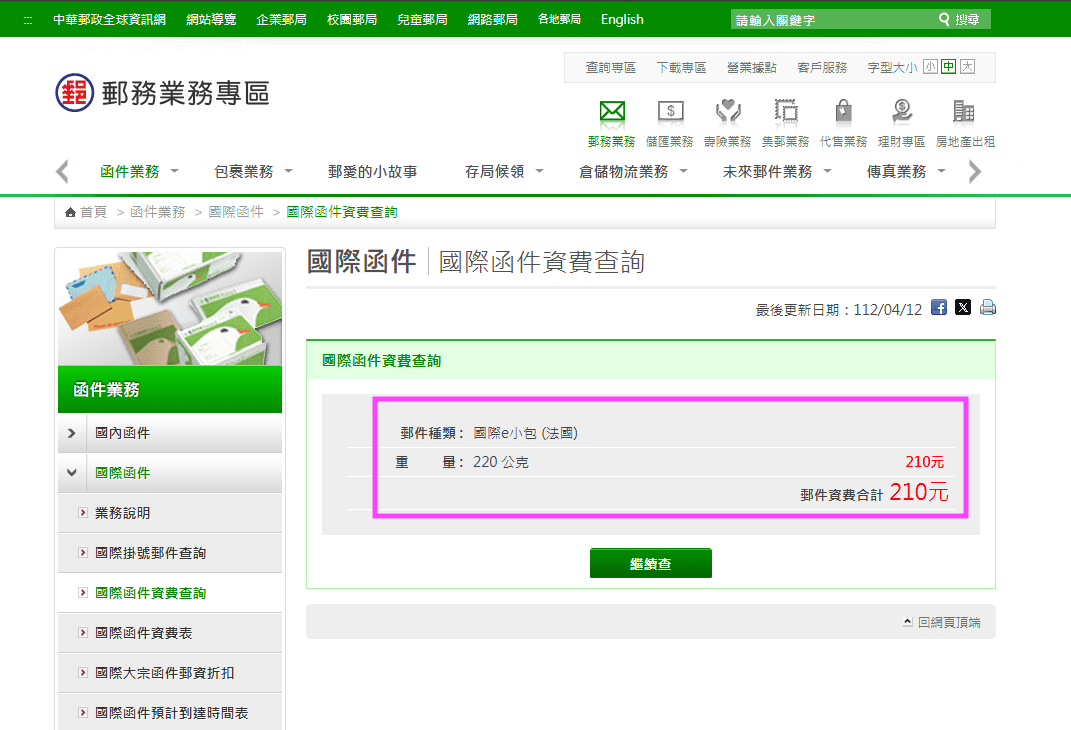Viewport: 1071px width, 730px height.
Task: Open 國際函件預計到達時間表 in sidebar
Action: click(x=171, y=713)
